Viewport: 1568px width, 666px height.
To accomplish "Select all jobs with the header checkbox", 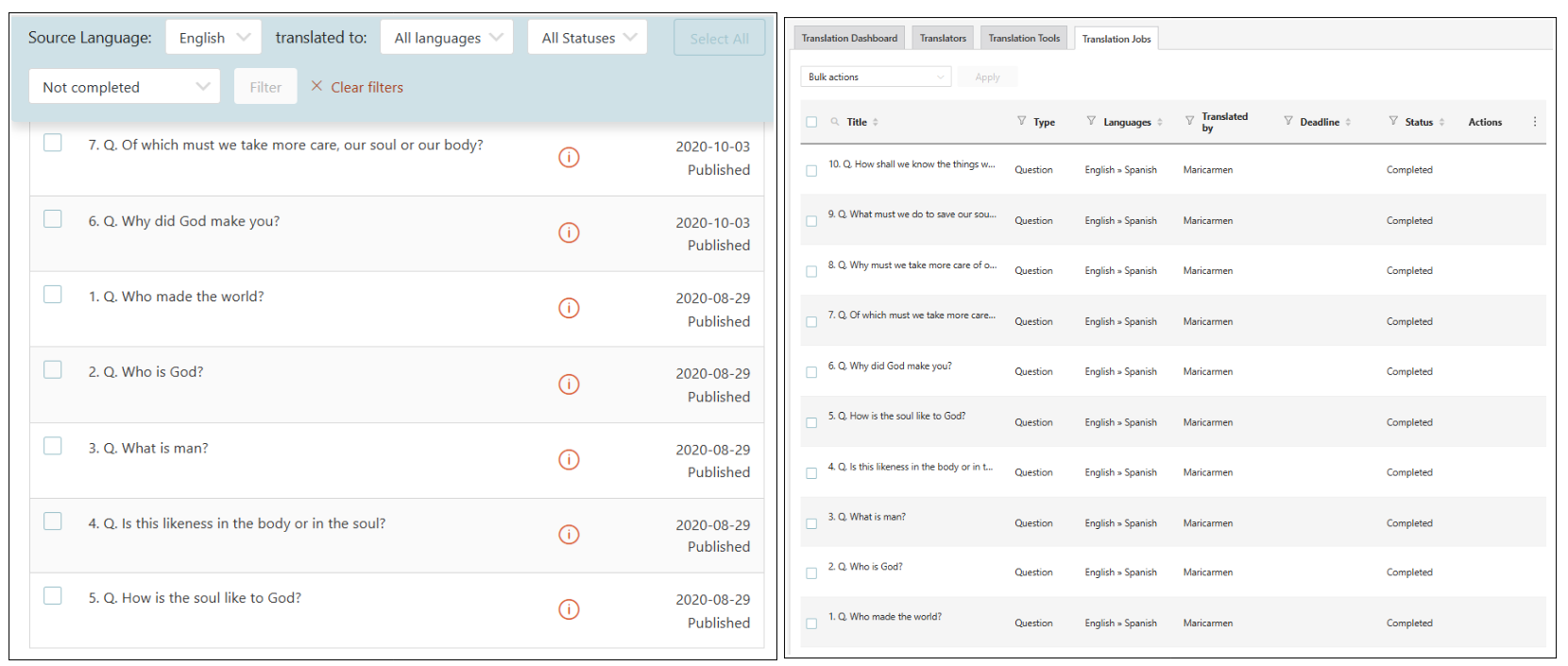I will [x=811, y=122].
